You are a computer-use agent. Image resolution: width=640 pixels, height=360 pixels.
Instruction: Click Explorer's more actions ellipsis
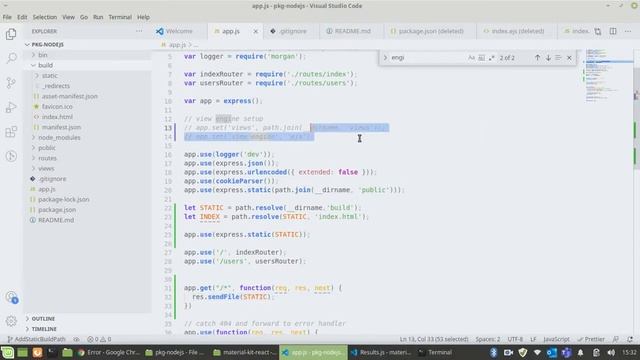click(139, 31)
